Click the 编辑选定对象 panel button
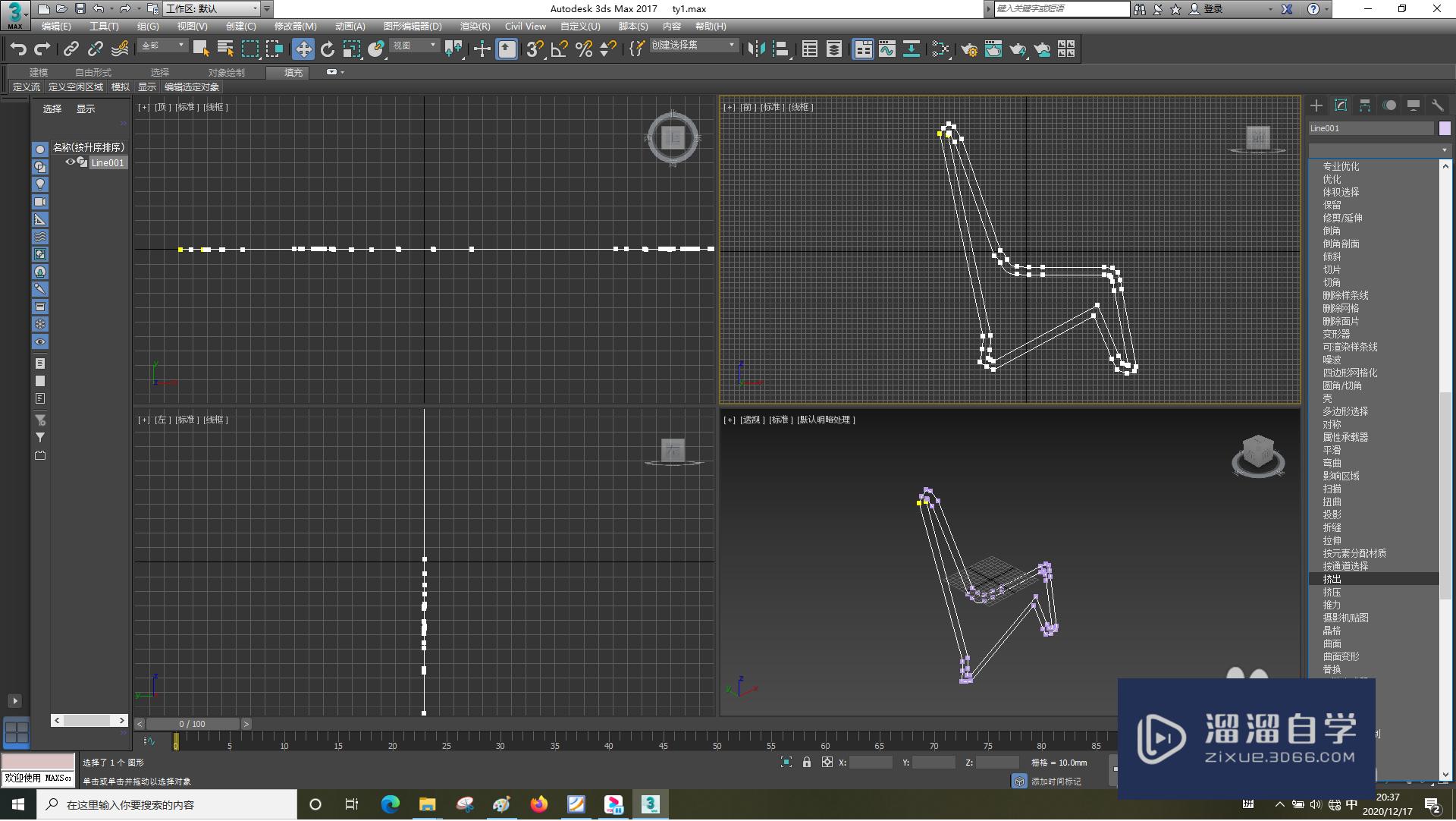The height and width of the screenshot is (821, 1456). pos(192,87)
